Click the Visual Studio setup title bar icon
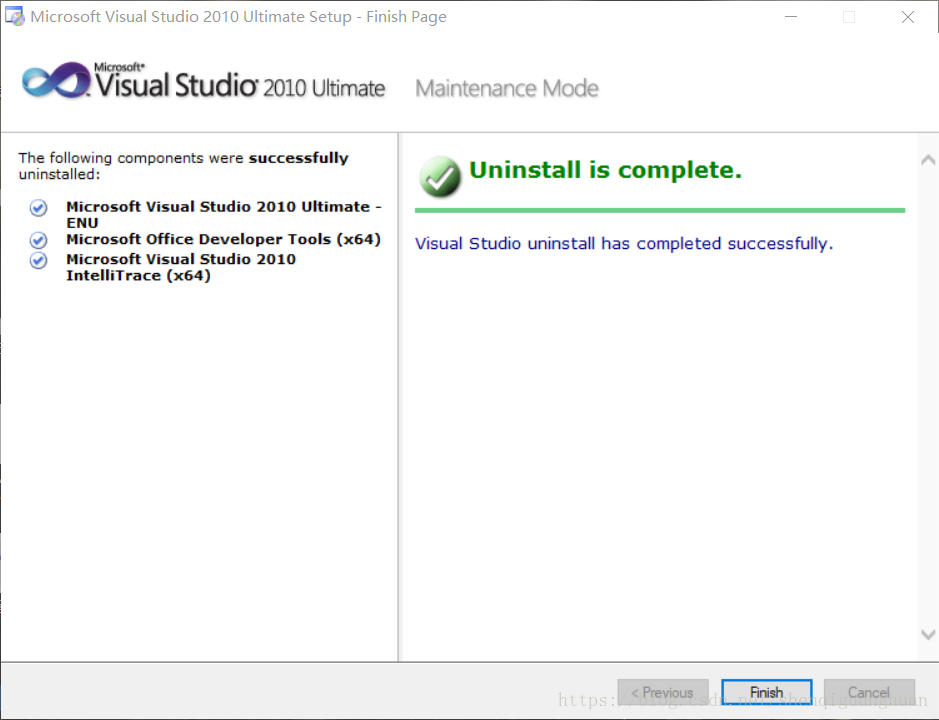Viewport: 939px width, 720px height. pyautogui.click(x=14, y=16)
